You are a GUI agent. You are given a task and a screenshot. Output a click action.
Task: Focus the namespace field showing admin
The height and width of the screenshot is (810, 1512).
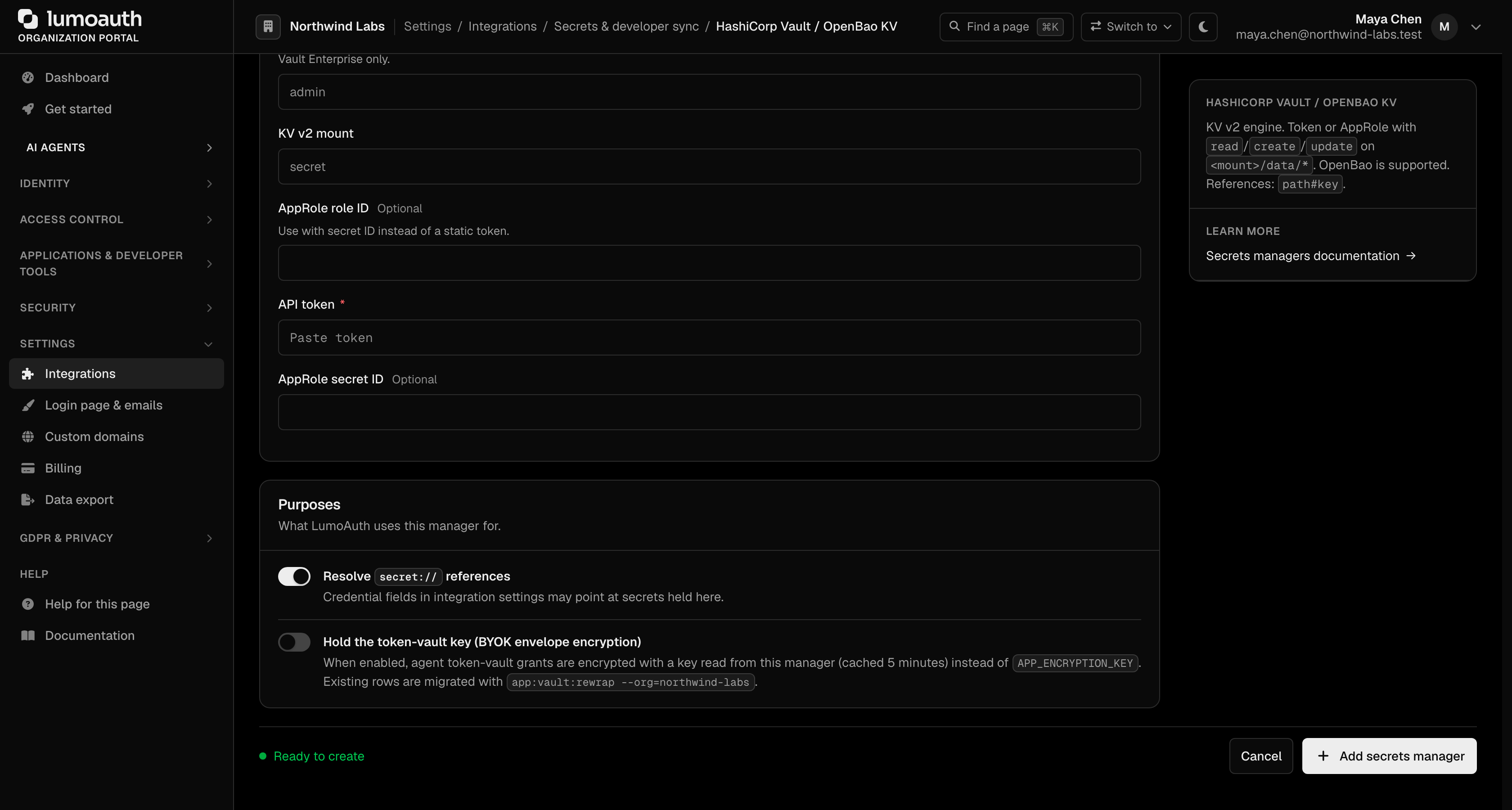coord(709,91)
